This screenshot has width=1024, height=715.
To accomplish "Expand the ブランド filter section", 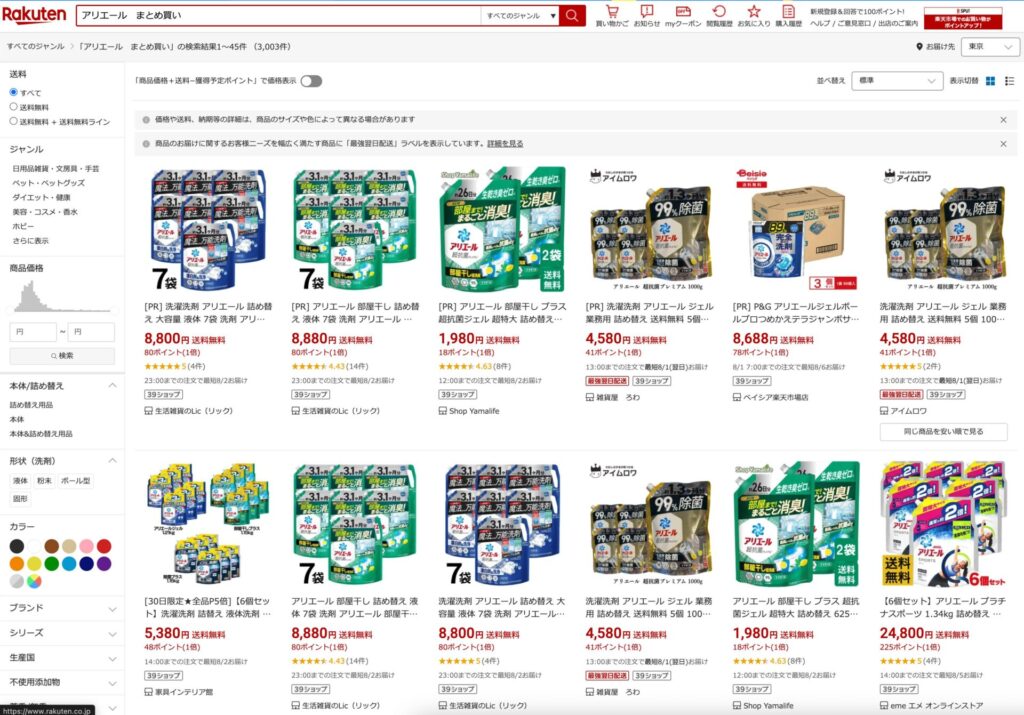I will point(62,608).
